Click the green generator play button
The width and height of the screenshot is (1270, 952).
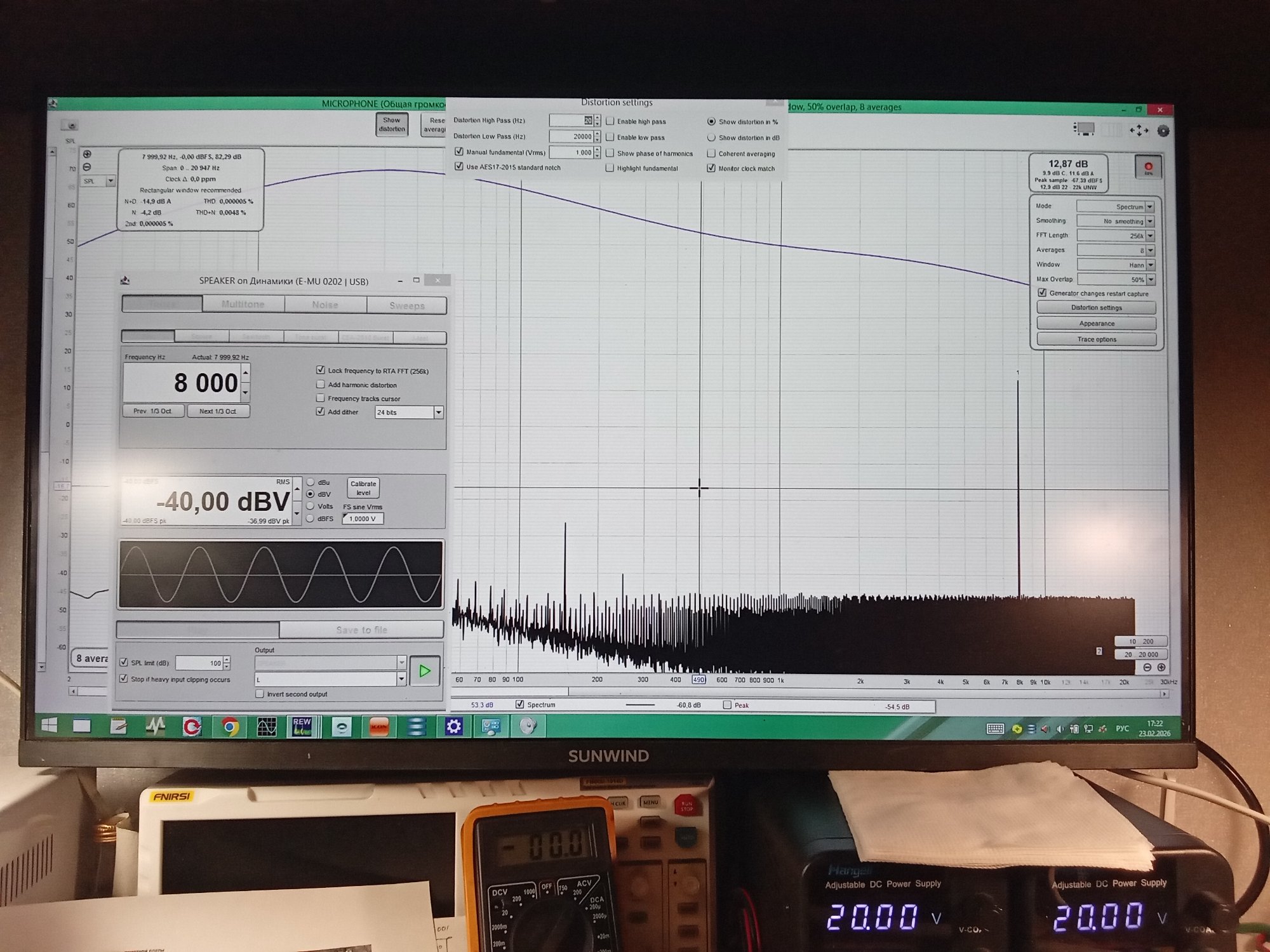425,671
